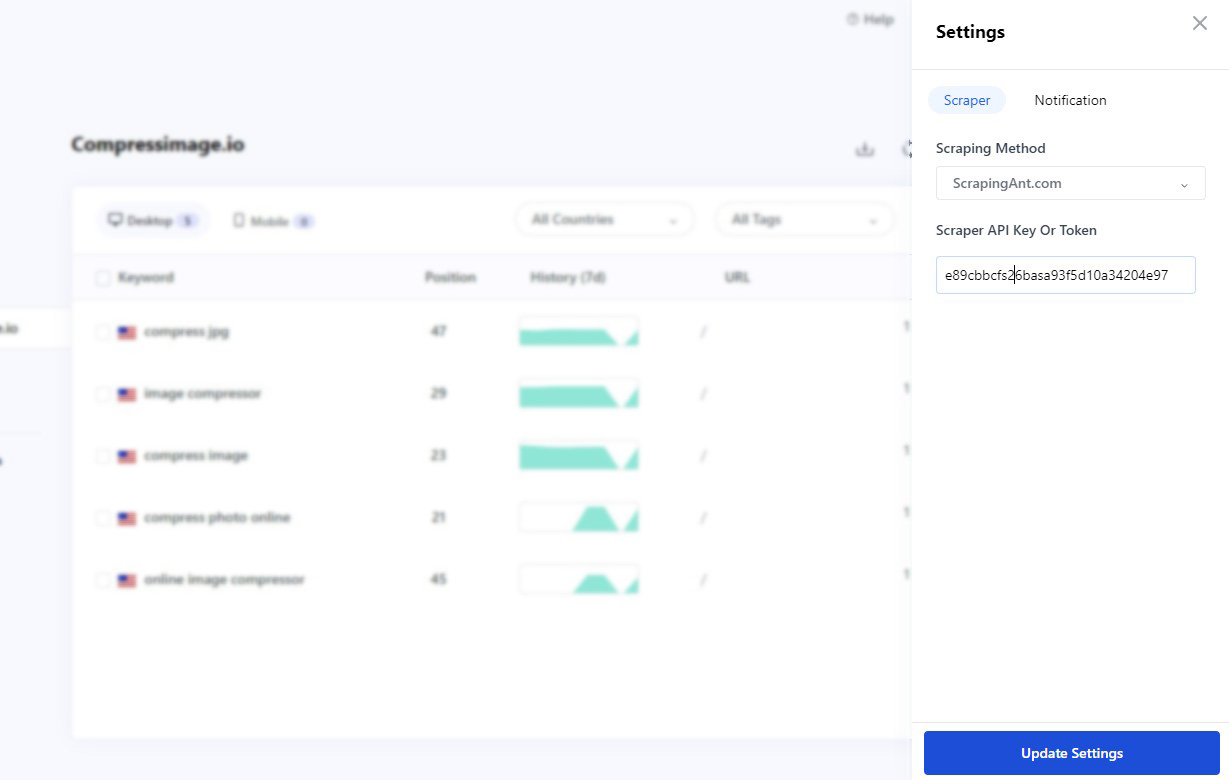This screenshot has width=1229, height=780.
Task: Open the All Tags dropdown
Action: click(x=804, y=219)
